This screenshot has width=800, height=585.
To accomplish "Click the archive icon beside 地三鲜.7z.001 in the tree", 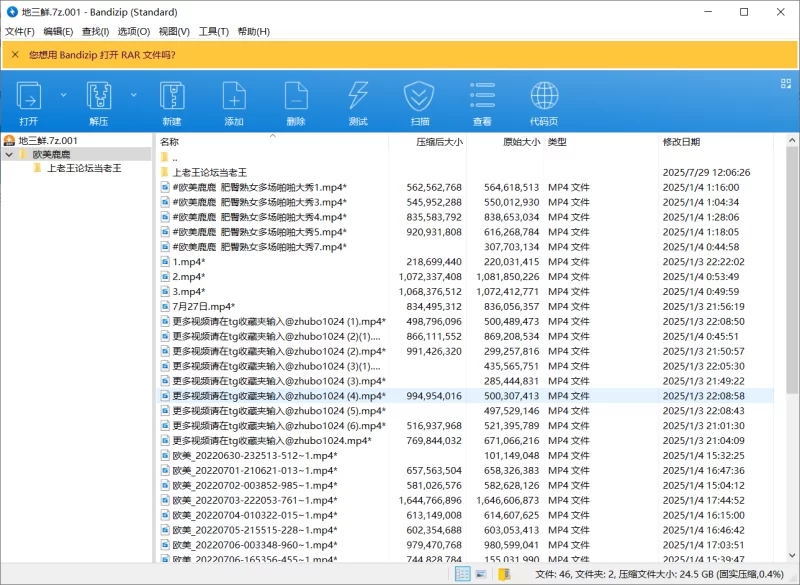I will pyautogui.click(x=9, y=140).
